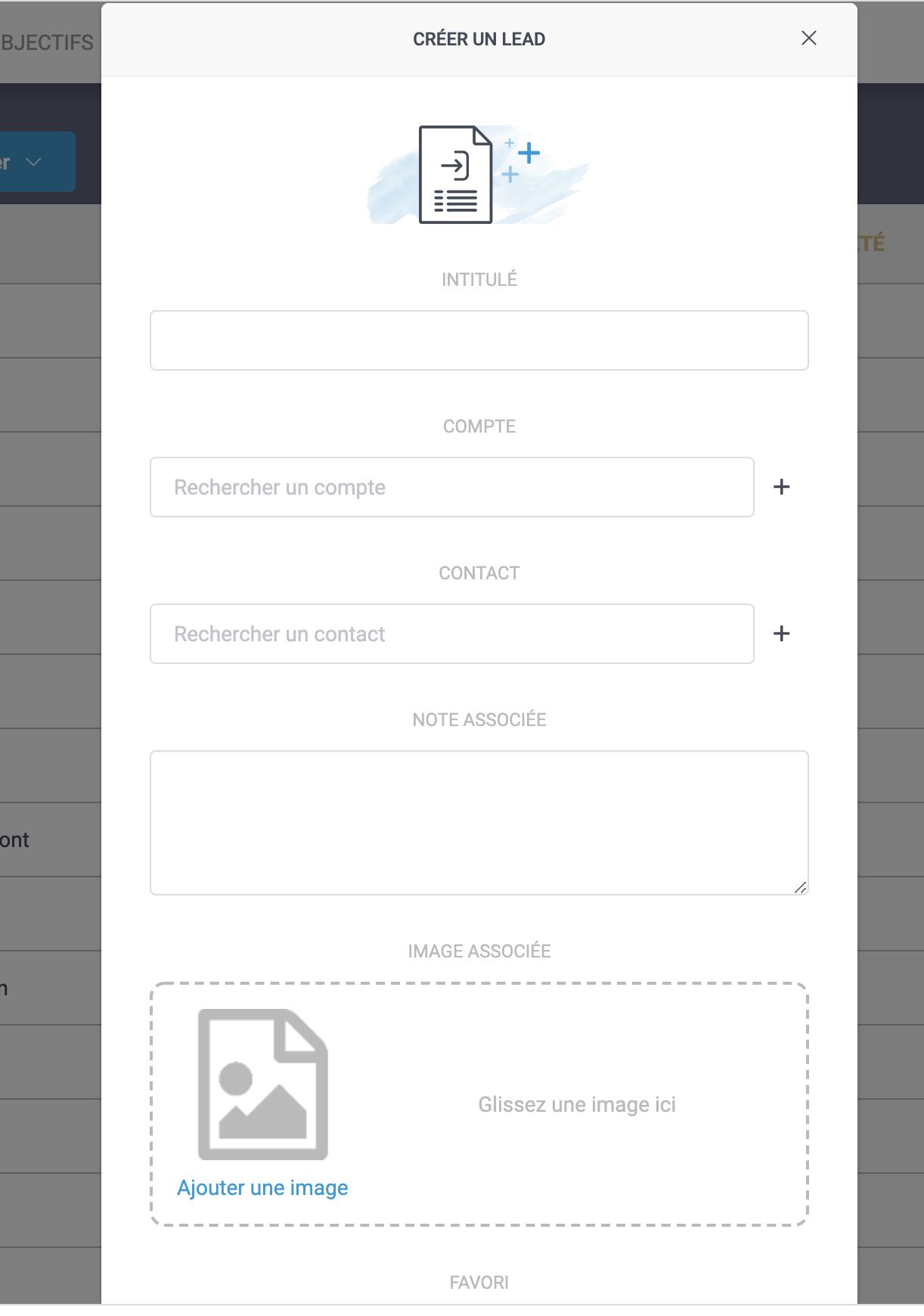Screen dimensions: 924x1316
Task: Click the plus icon beside the contact search
Action: 781,634
